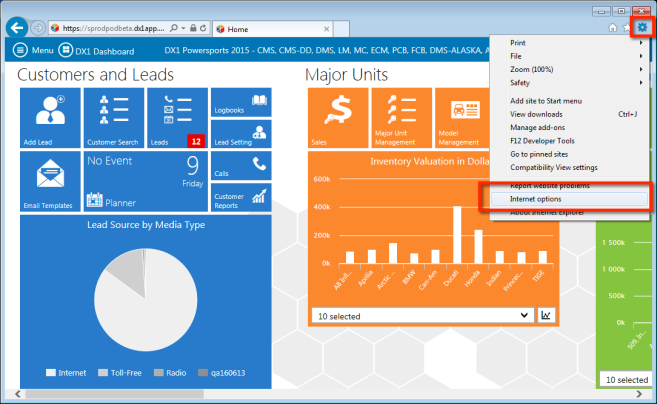Open the Calls tile

tap(241, 166)
